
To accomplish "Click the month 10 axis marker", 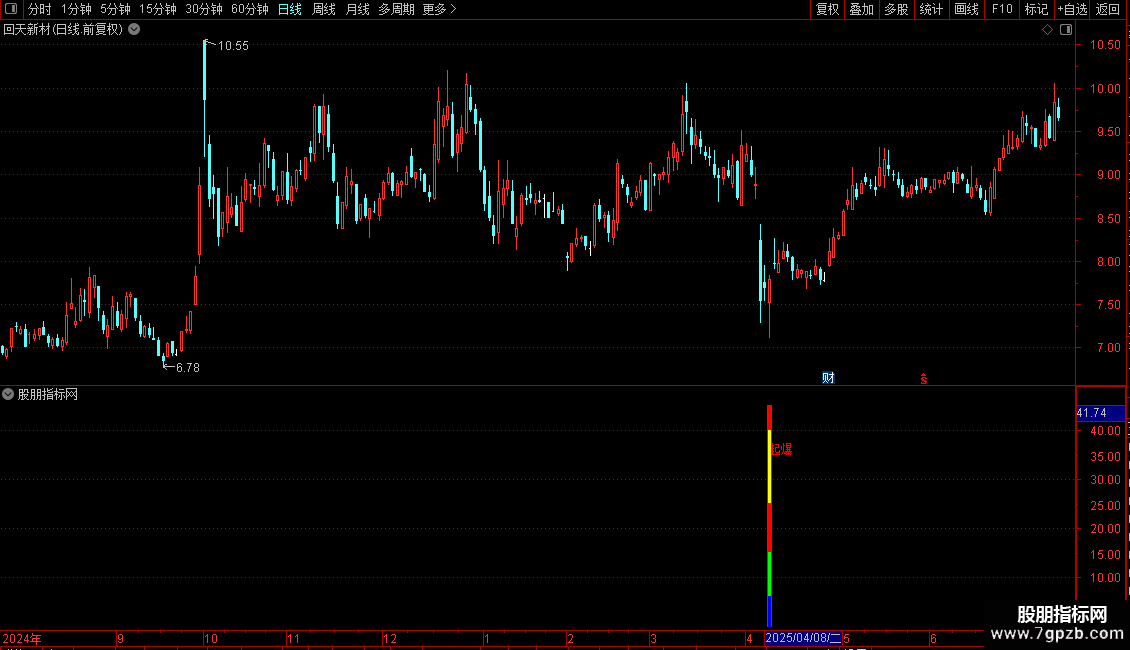I will [x=210, y=639].
